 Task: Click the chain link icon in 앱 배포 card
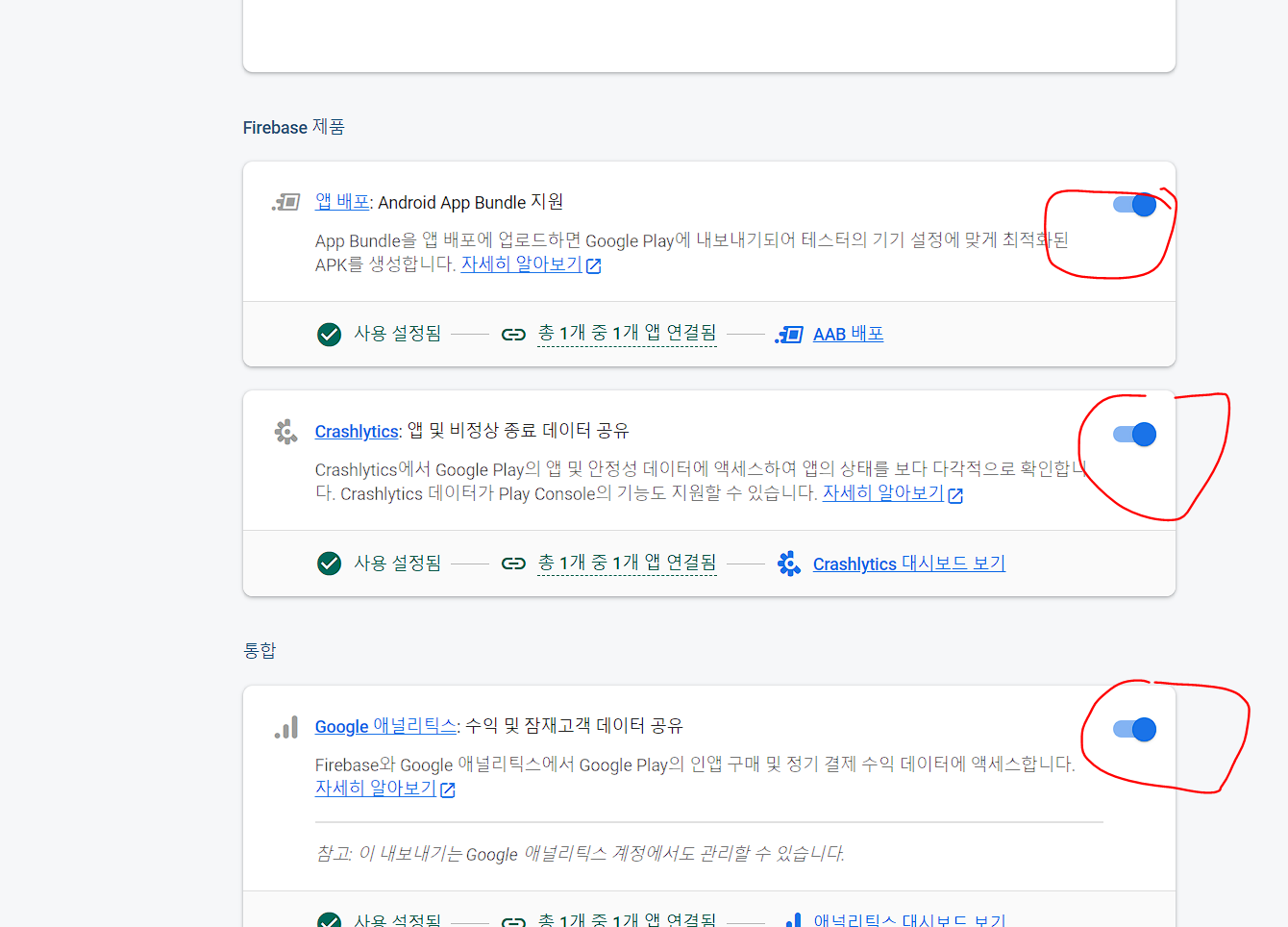(x=513, y=335)
